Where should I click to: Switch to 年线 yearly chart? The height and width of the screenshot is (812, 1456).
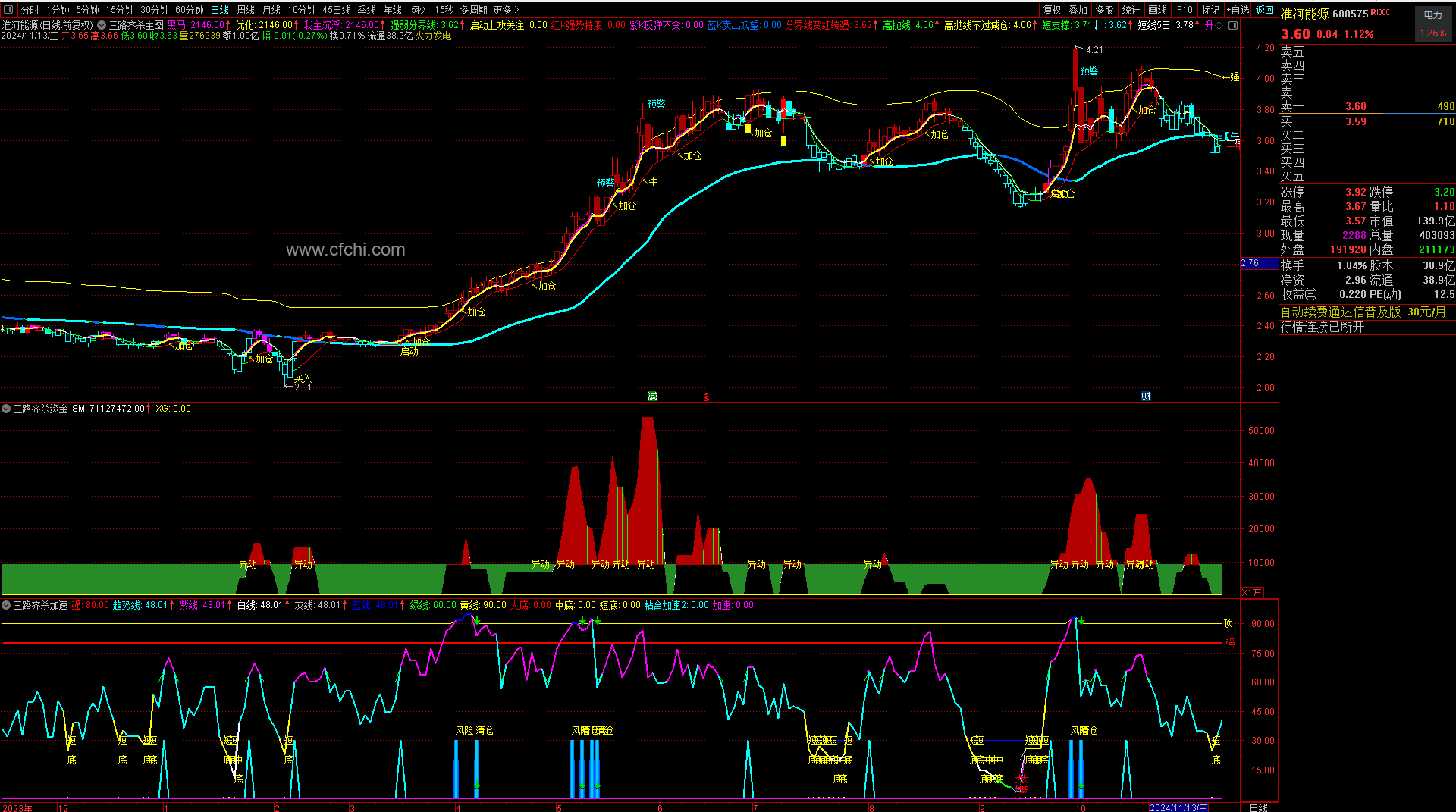393,10
